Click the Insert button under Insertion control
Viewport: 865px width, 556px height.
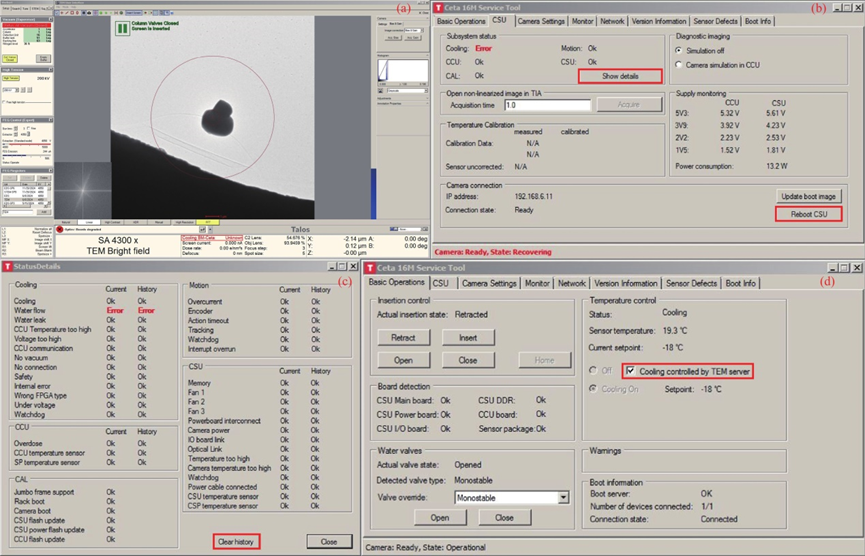pyautogui.click(x=468, y=338)
